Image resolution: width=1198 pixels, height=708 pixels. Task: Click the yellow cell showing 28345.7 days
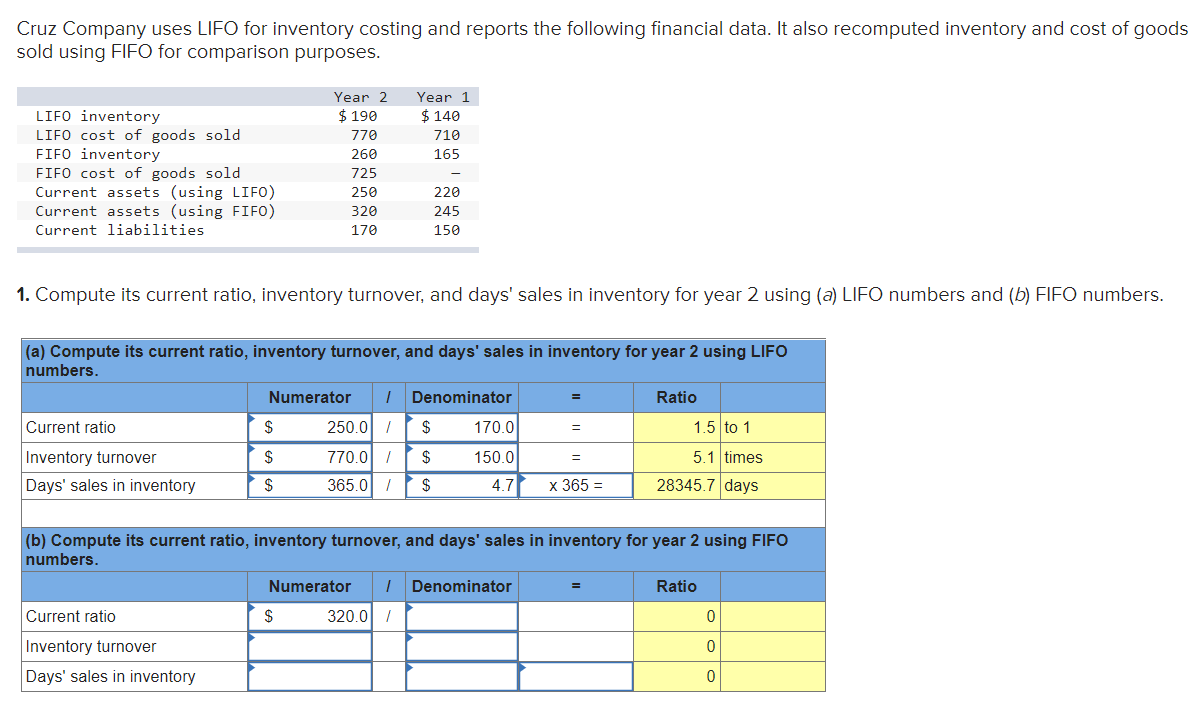[678, 487]
